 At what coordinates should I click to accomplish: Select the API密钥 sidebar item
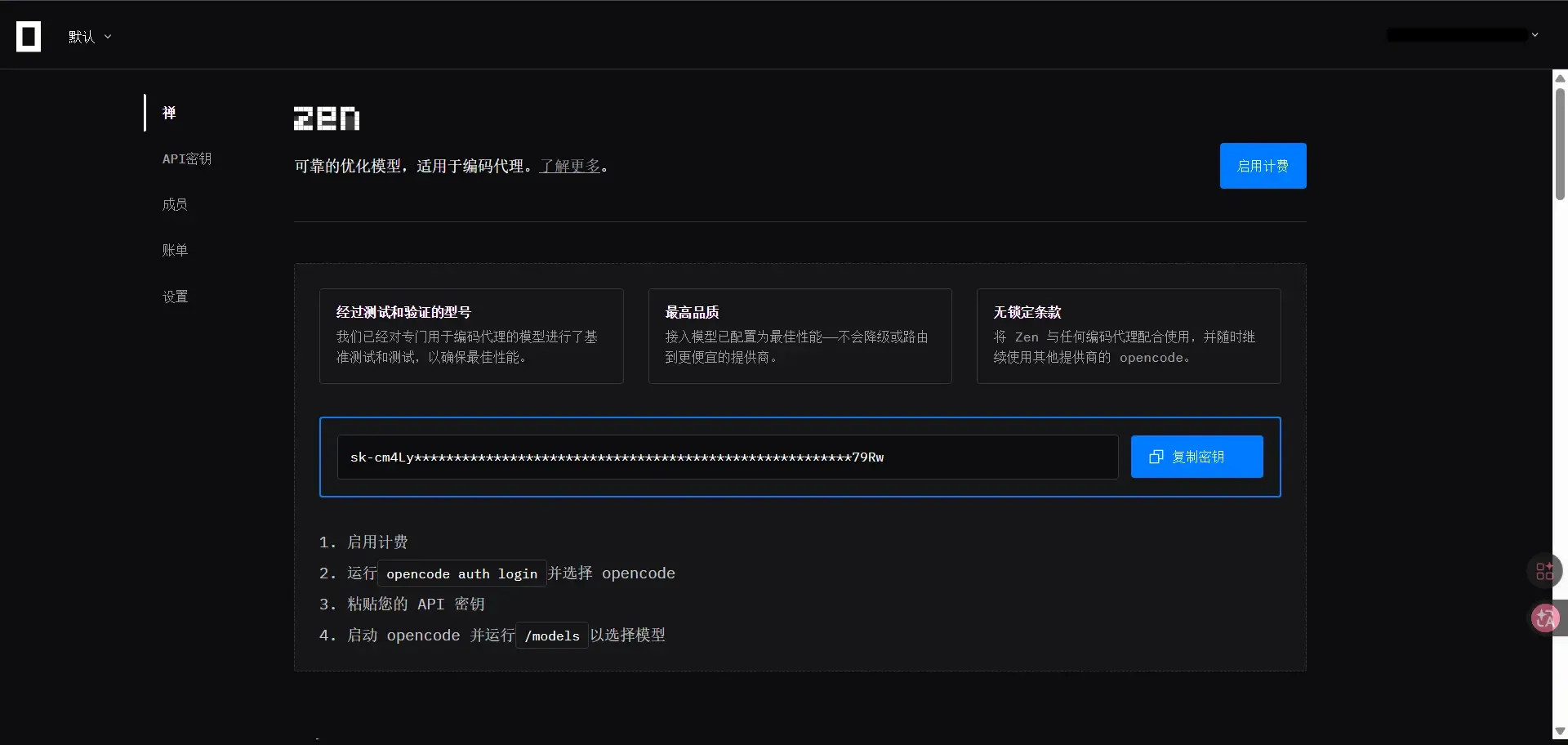pos(187,158)
